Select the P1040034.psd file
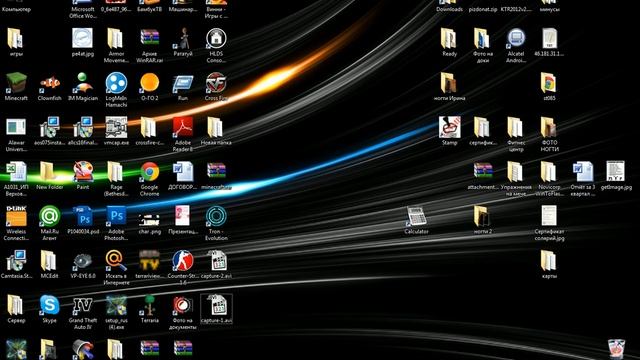Viewport: 640px width, 360px height. [83, 216]
